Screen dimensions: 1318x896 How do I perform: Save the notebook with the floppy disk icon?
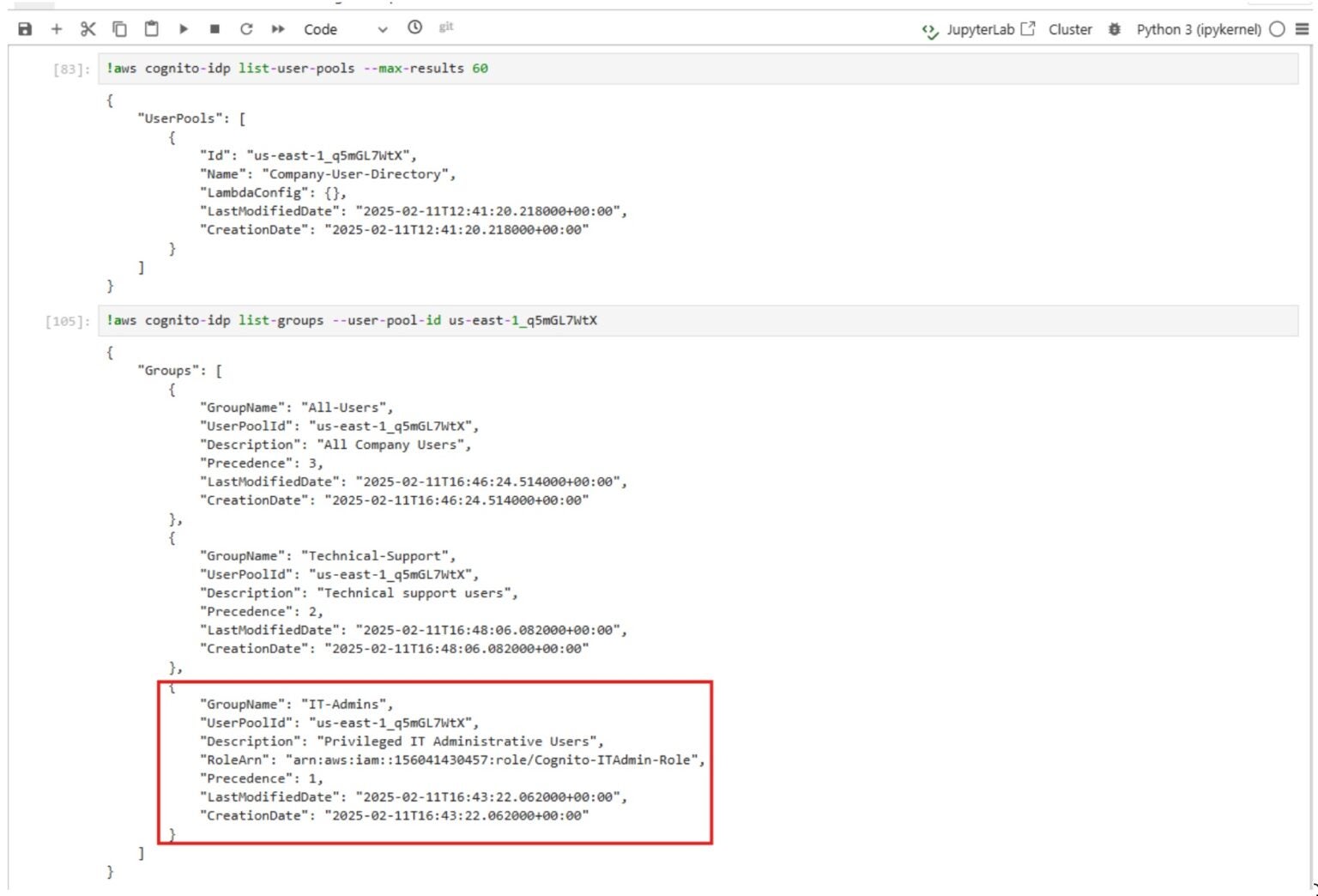point(25,29)
